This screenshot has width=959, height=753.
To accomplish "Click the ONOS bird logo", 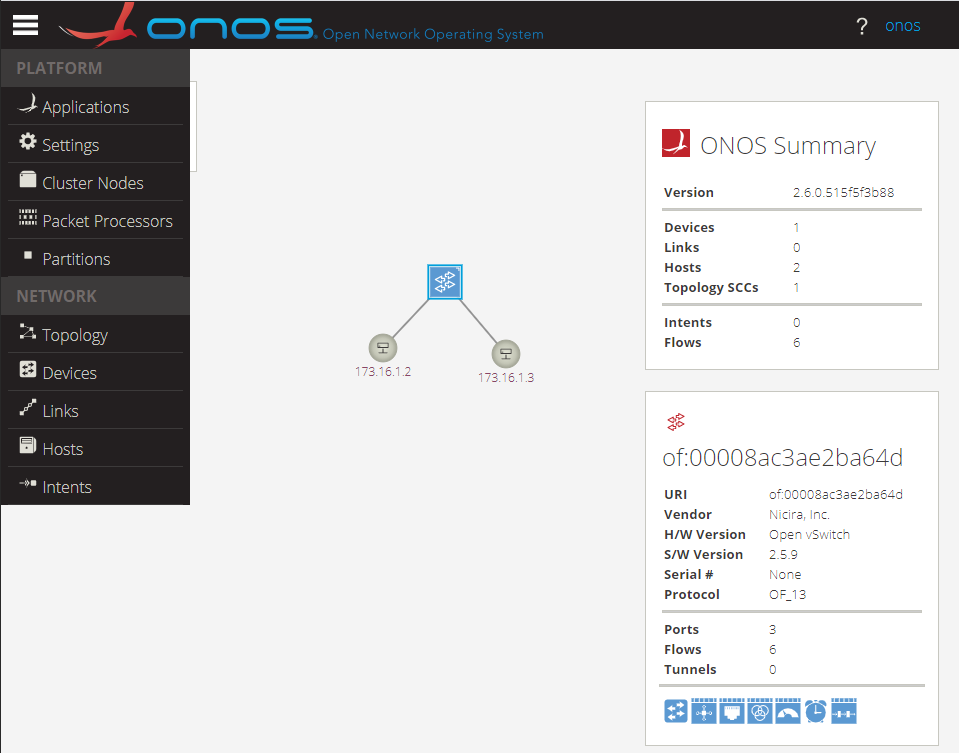I will click(98, 25).
